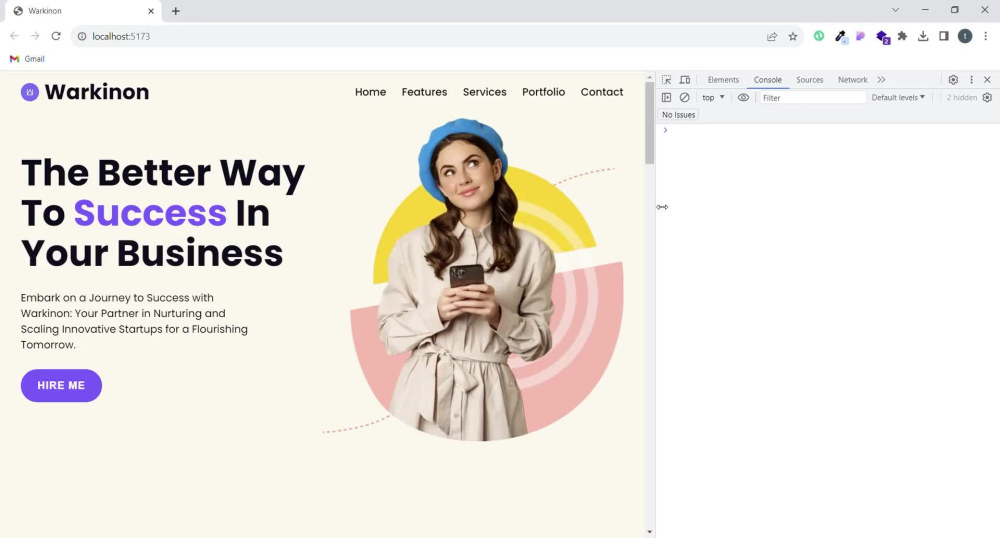Open the eyedropper color picker extension

(x=840, y=36)
